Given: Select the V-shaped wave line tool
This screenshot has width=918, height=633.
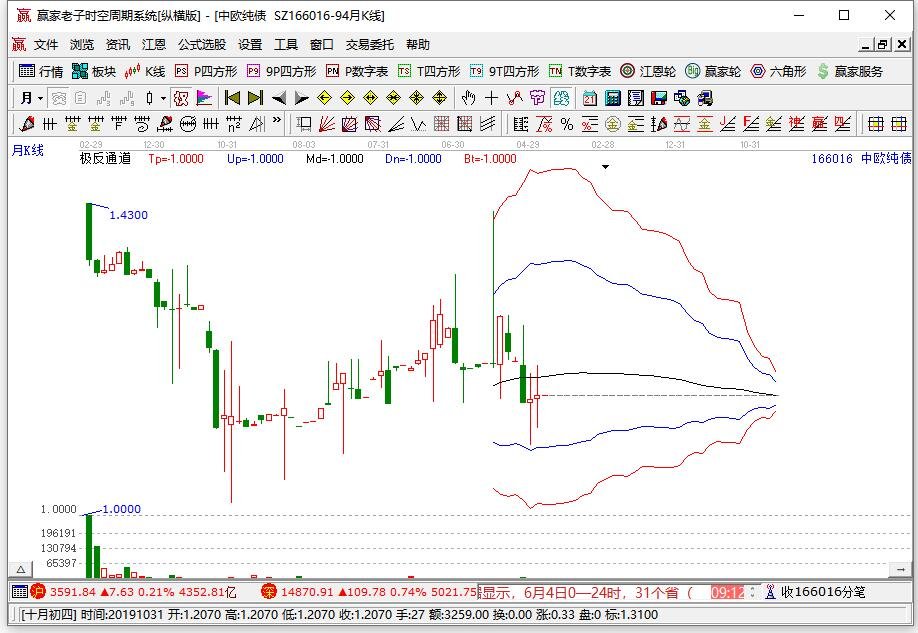Looking at the screenshot, I should pyautogui.click(x=419, y=124).
